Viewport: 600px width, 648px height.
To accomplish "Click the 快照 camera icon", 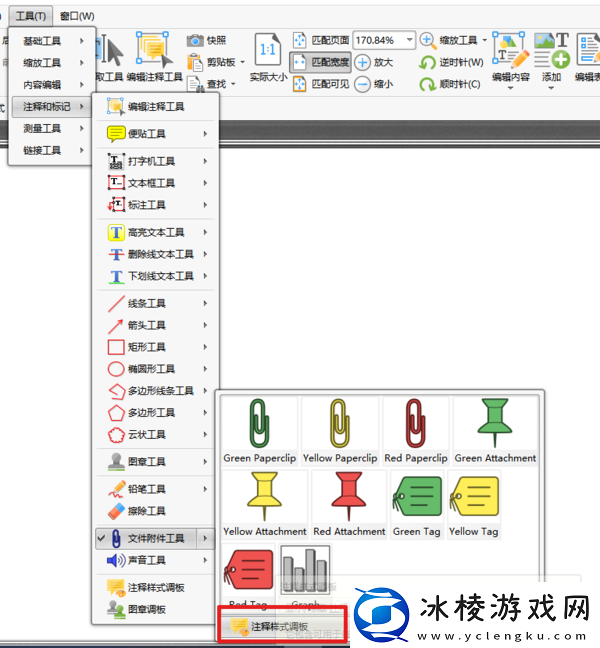I will point(195,40).
